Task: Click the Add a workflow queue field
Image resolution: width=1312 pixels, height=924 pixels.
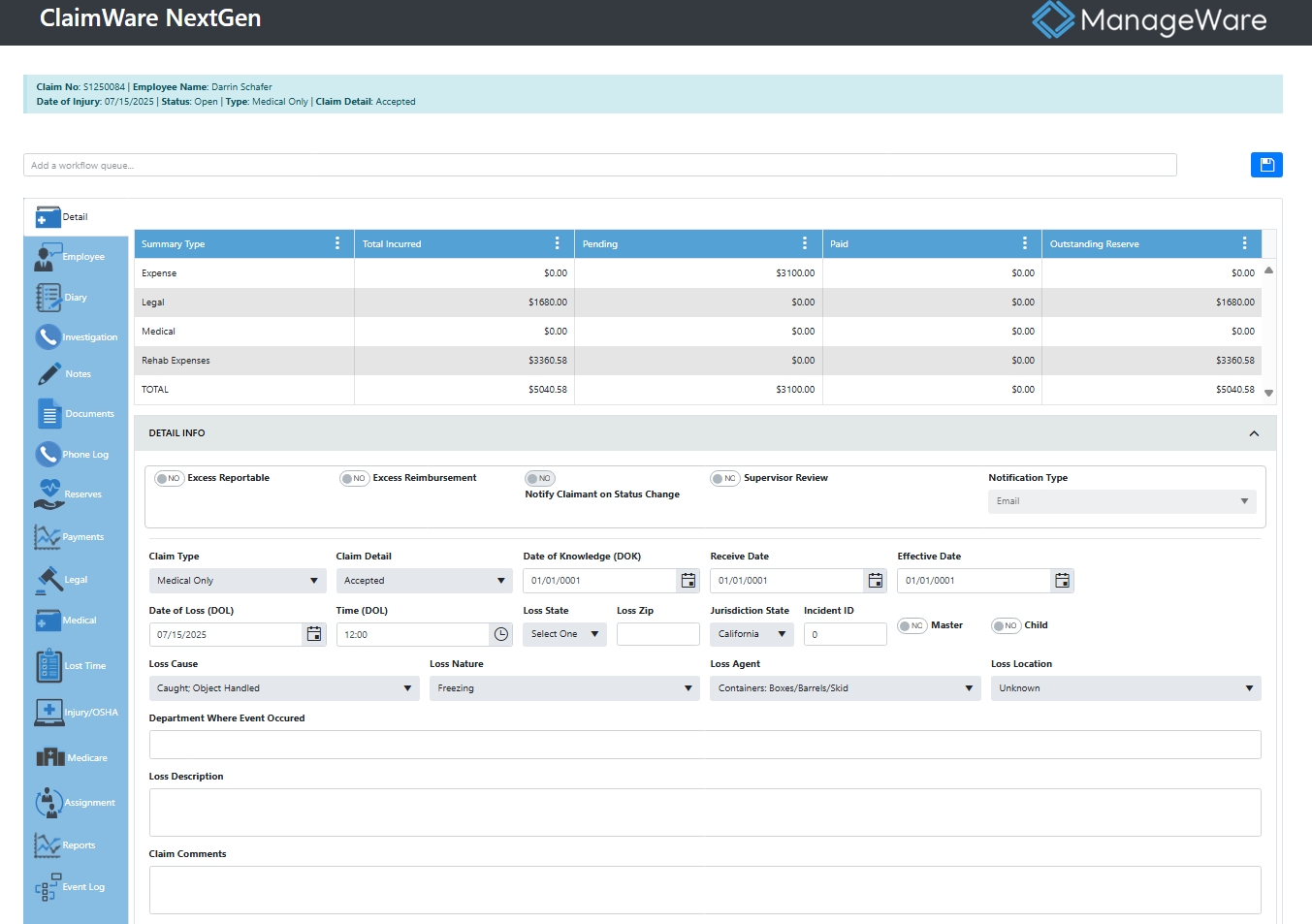Action: pyautogui.click(x=599, y=166)
